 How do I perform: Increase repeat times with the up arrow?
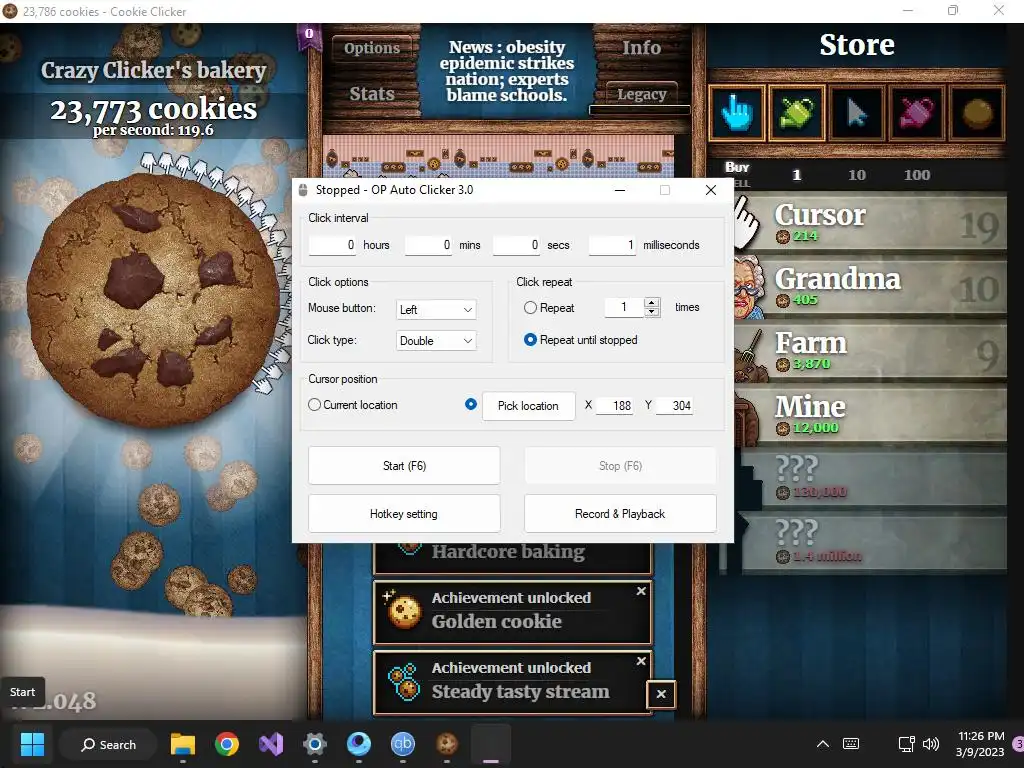pos(652,302)
